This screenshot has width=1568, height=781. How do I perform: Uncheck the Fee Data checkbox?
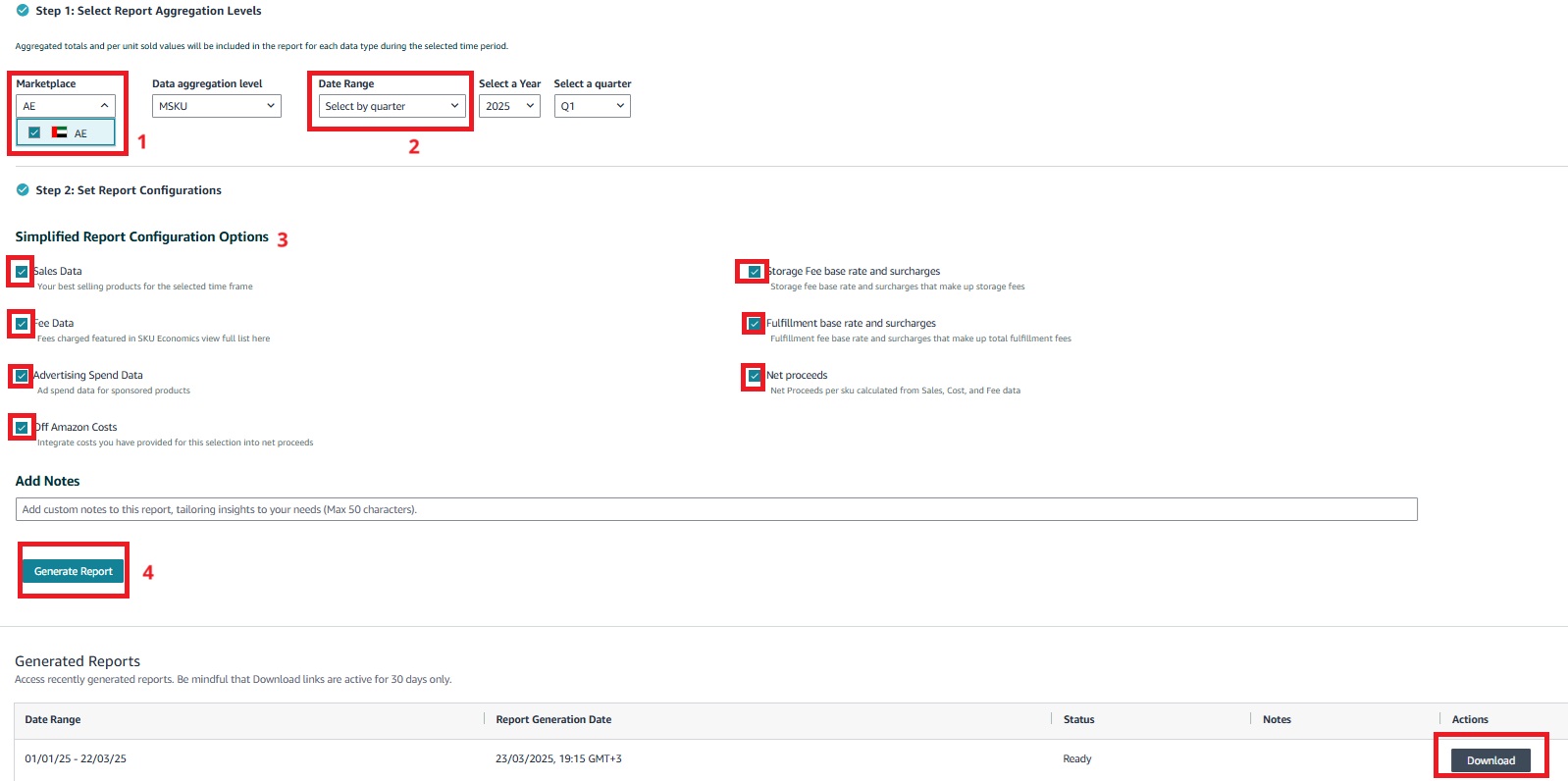click(x=22, y=324)
